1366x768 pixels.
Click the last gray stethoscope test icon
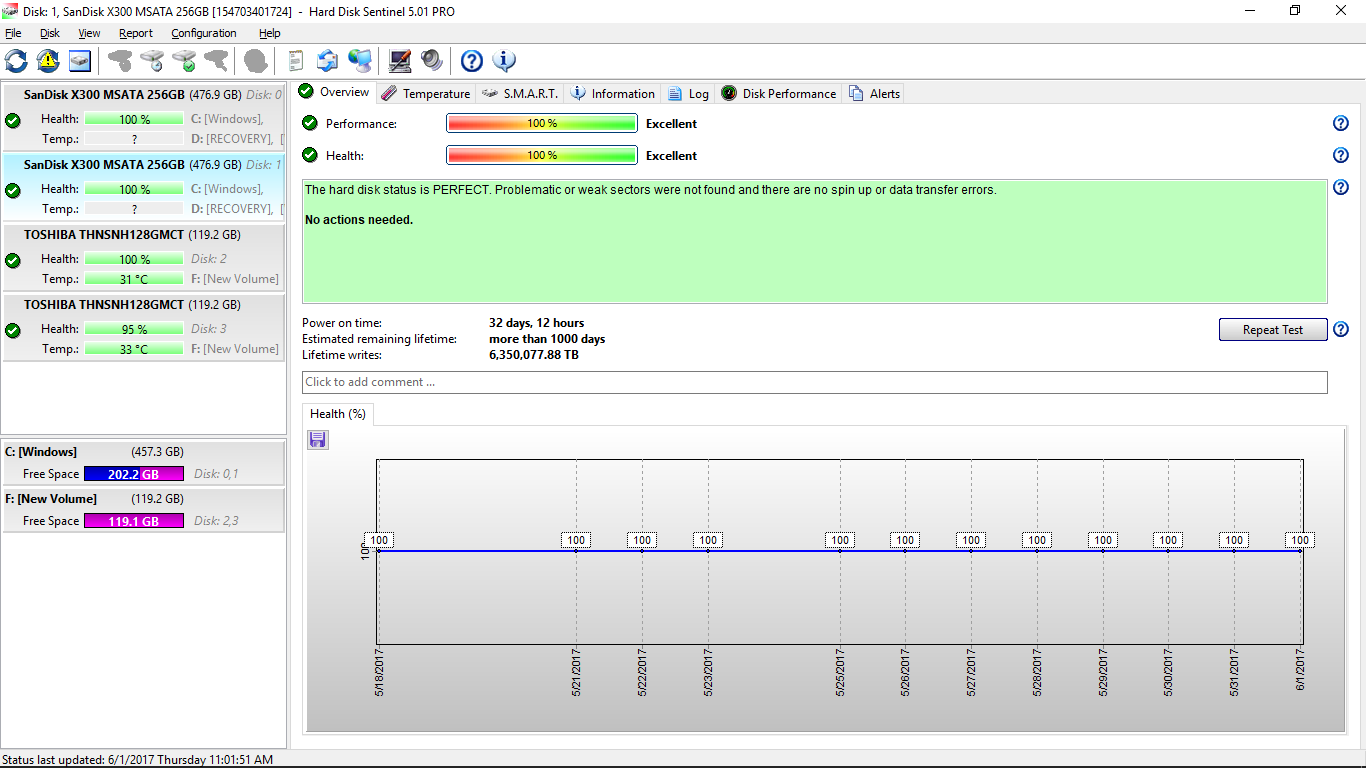(216, 61)
